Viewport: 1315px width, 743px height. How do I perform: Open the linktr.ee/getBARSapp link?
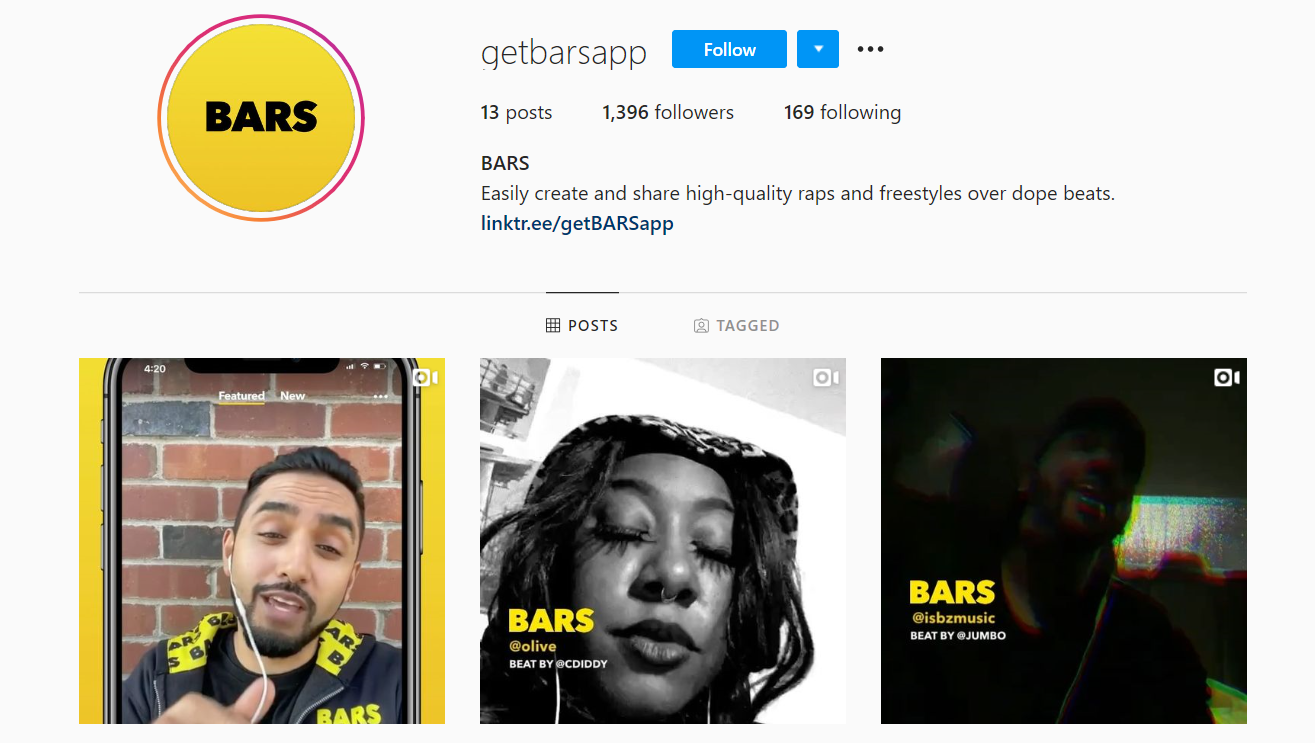[x=577, y=223]
